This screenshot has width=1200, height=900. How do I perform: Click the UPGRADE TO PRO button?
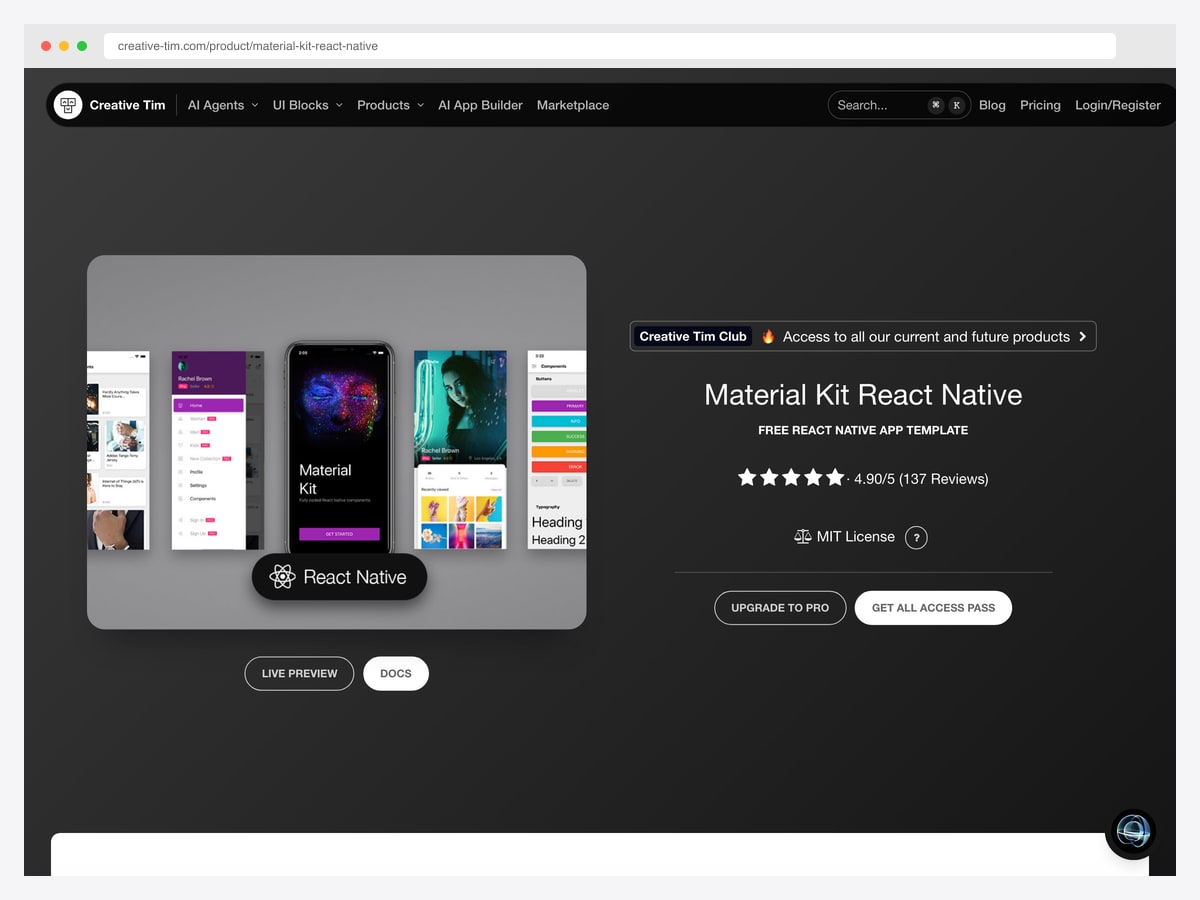(x=780, y=608)
